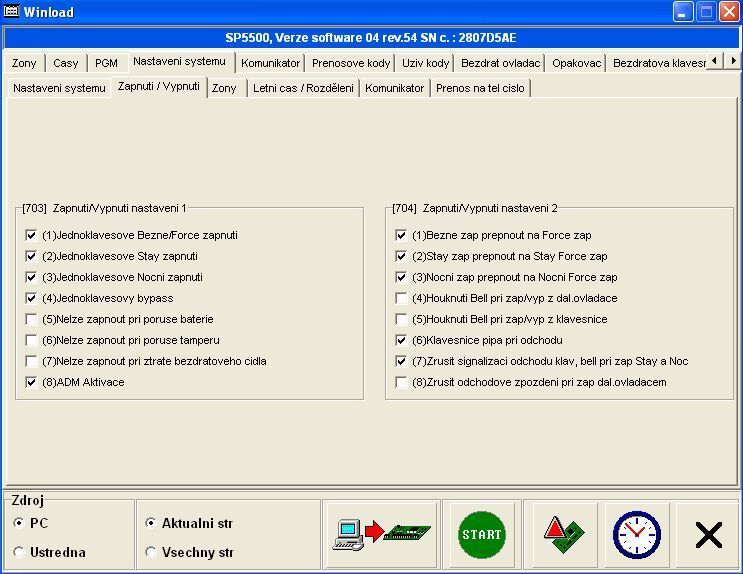The image size is (743, 574).
Task: Select Ustredna as the source
Action: 19,552
